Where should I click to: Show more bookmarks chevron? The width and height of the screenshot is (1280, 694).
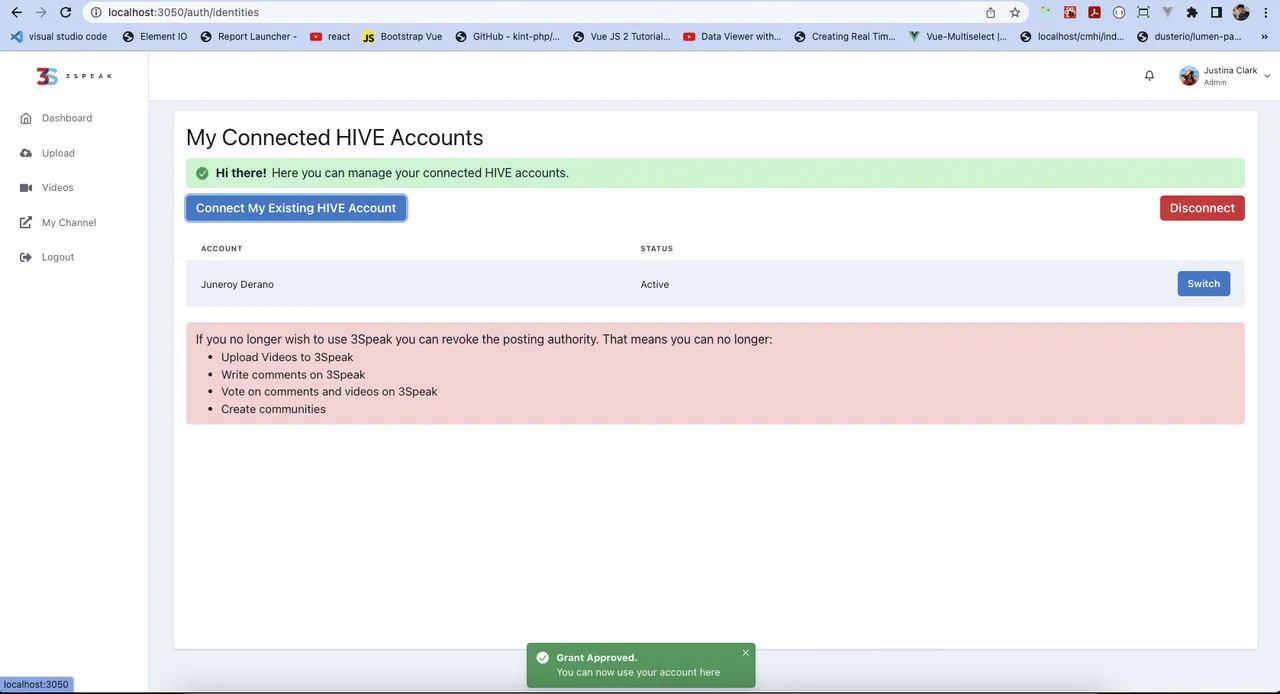[1263, 36]
